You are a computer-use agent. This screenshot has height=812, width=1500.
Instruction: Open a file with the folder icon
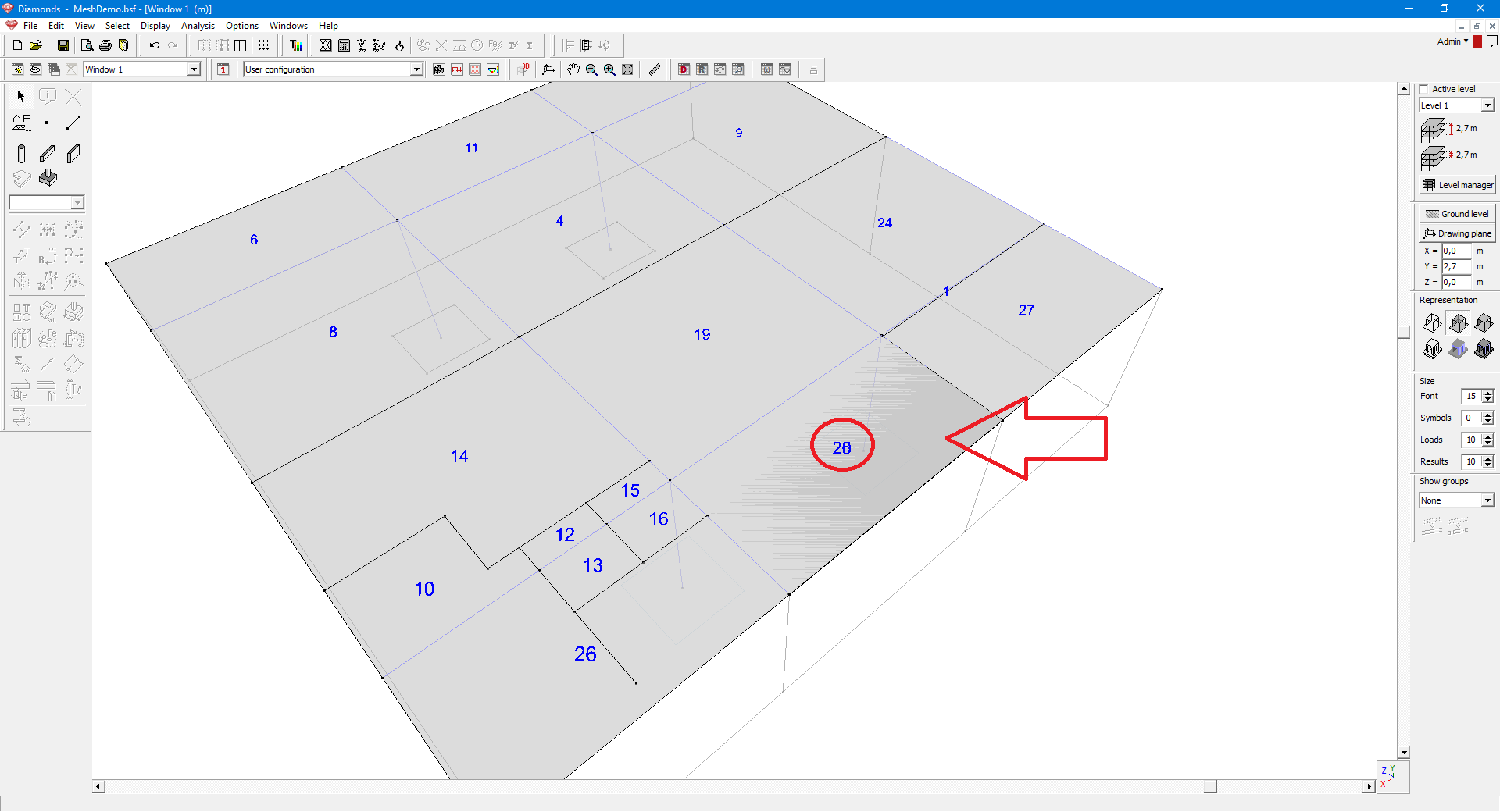pos(36,45)
